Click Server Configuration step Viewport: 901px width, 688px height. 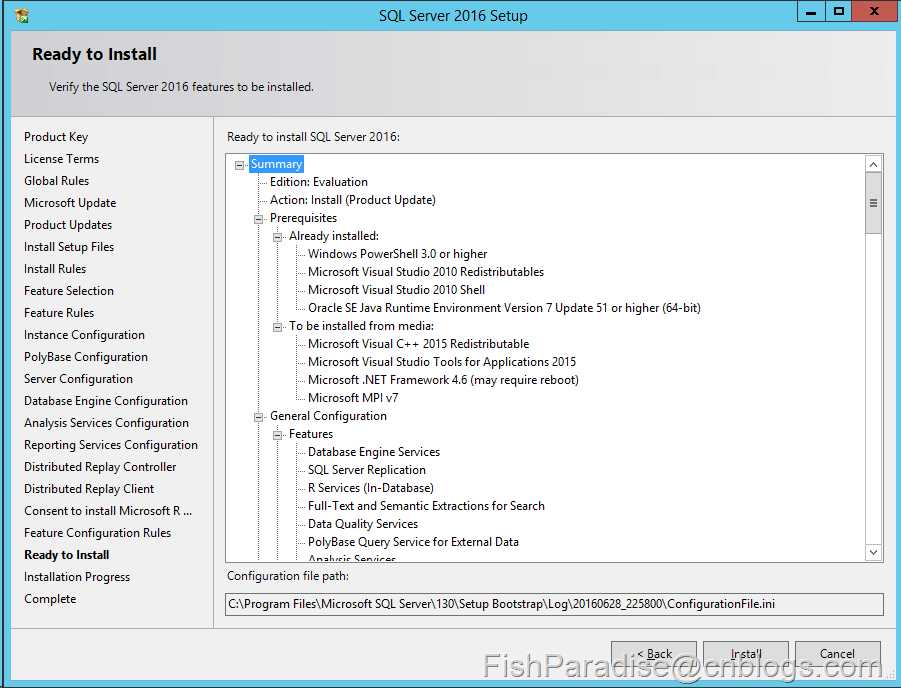coord(78,379)
